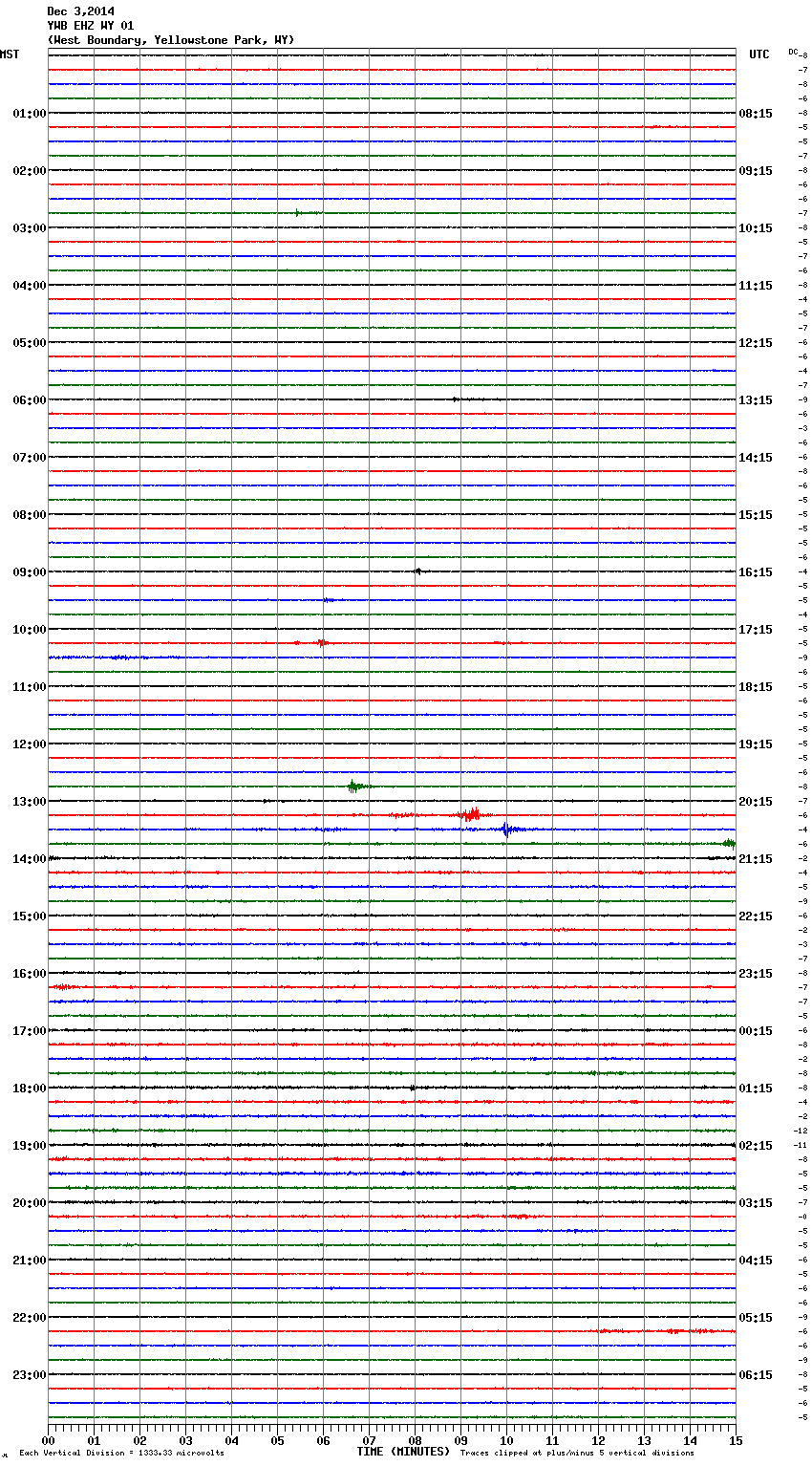Screen dimensions: 812x1466
Task: Click the UTC time label "00:15"
Action: click(x=756, y=1031)
